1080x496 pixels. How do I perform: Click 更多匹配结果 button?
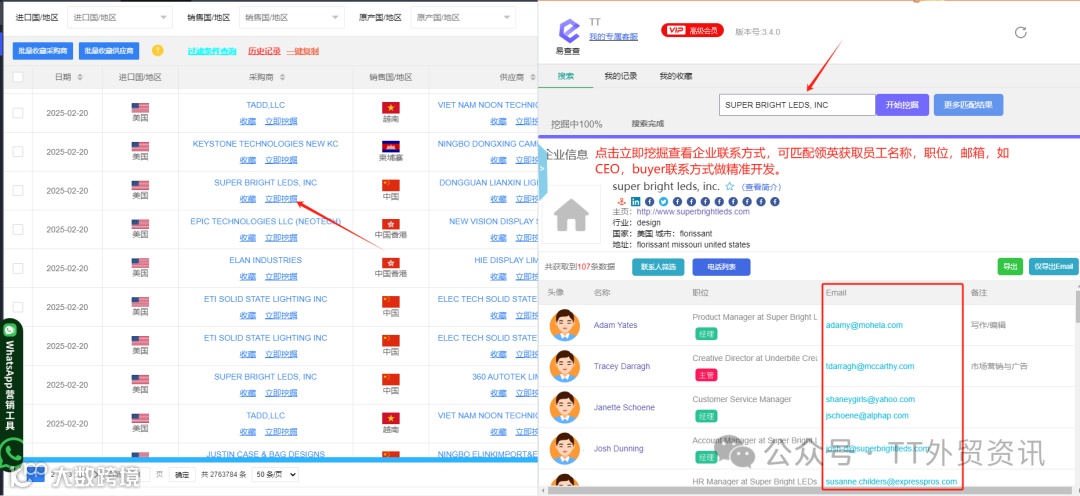pos(968,105)
